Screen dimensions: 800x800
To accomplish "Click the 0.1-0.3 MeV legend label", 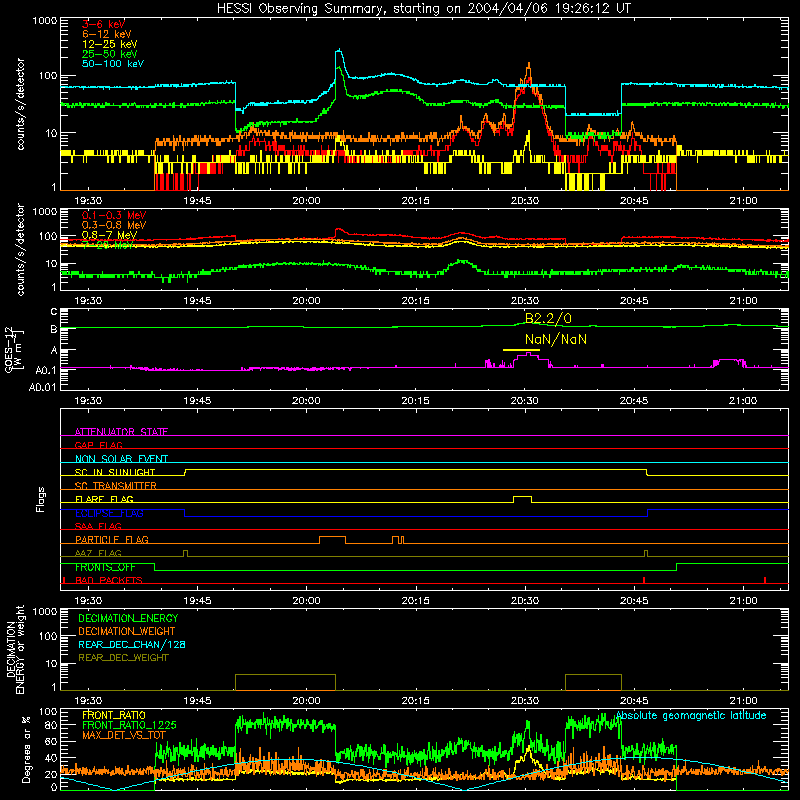I will point(114,215).
